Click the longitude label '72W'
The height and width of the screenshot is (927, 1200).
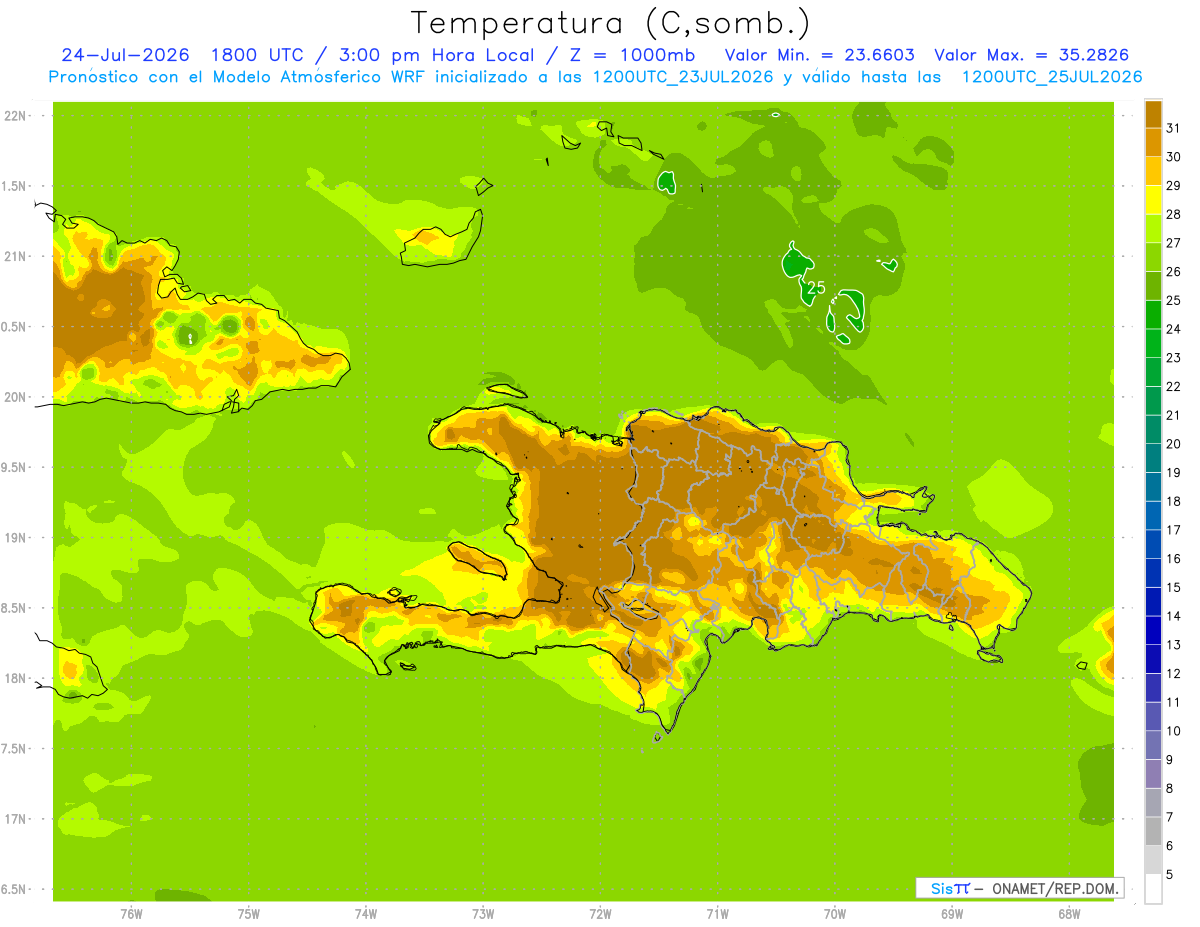600,913
